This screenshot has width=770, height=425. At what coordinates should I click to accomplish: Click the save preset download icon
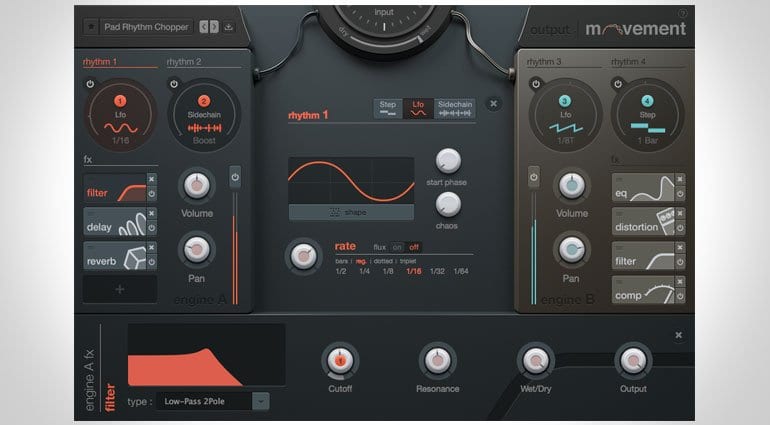point(228,27)
